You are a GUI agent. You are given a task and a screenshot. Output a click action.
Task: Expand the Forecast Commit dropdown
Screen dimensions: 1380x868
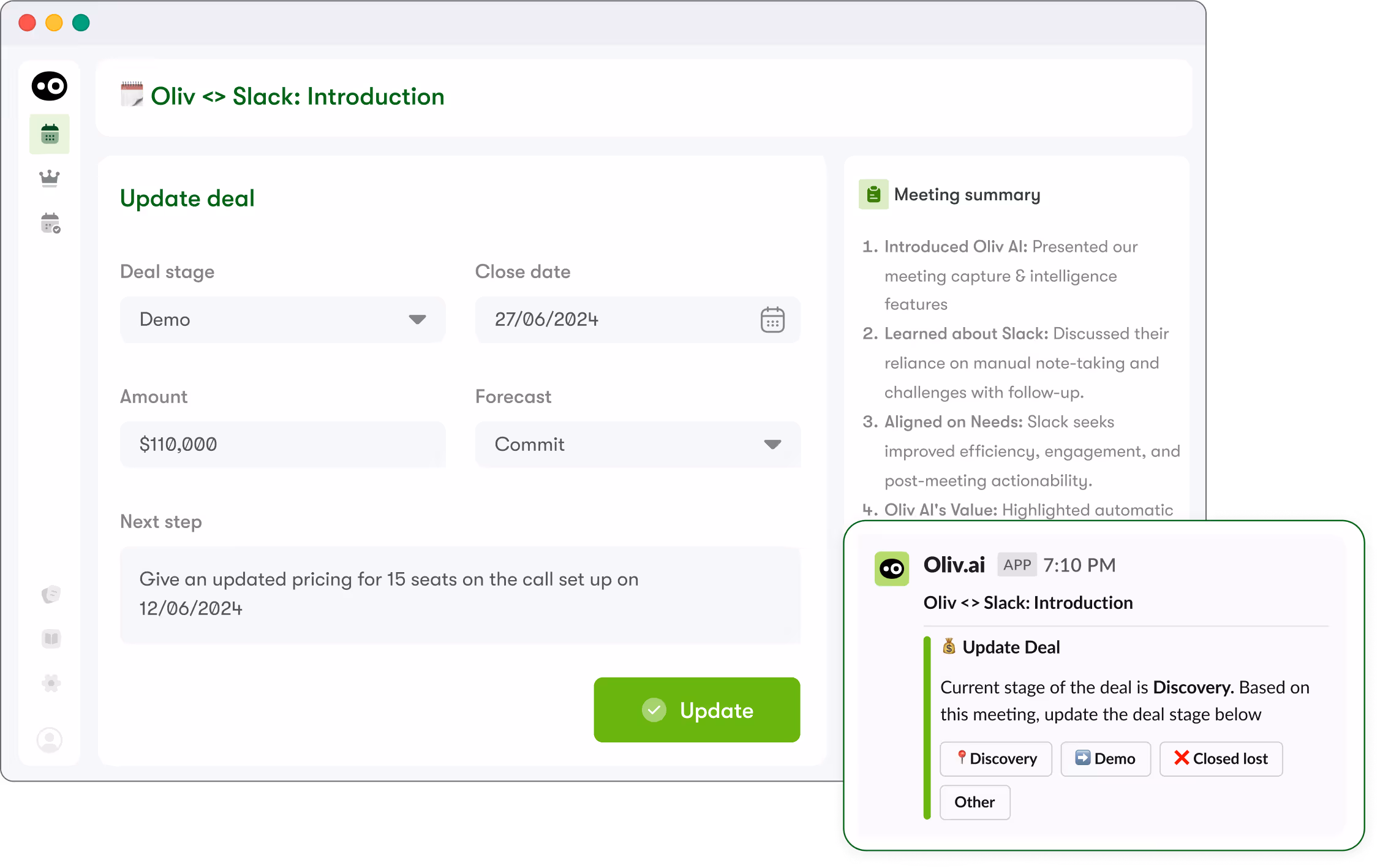[637, 445]
